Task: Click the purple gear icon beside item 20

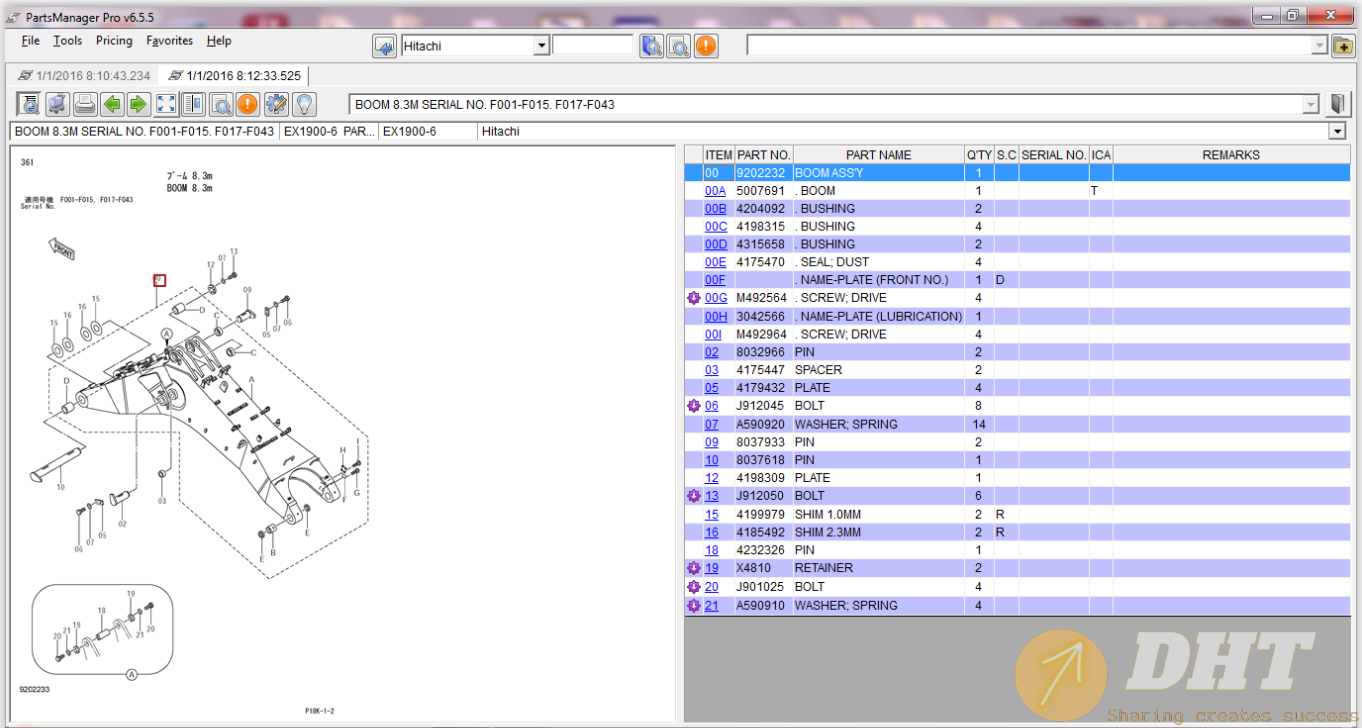Action: [x=693, y=587]
